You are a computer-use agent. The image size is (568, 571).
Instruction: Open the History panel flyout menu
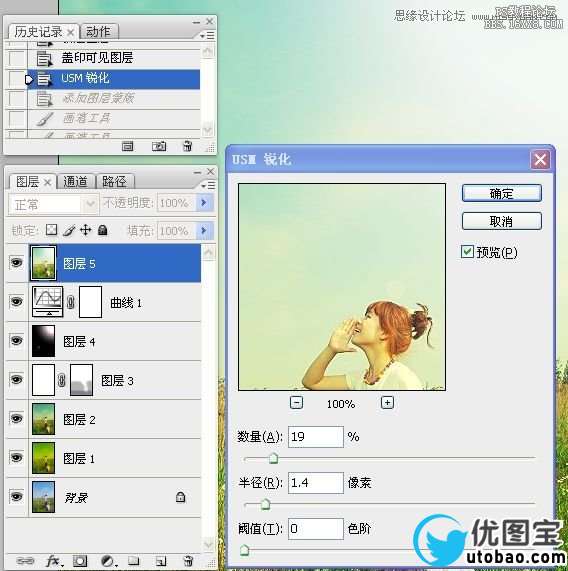pos(208,35)
